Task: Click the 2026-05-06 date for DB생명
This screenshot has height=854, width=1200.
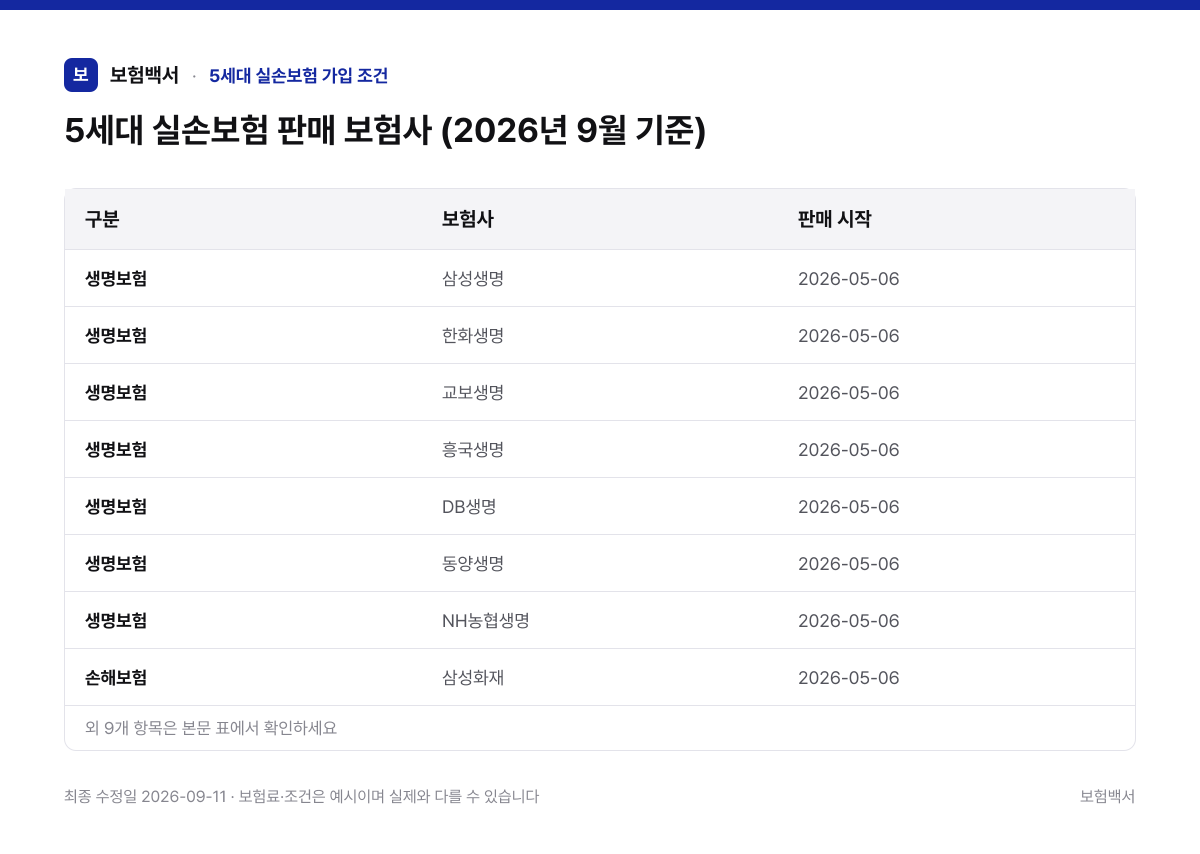Action: point(849,507)
